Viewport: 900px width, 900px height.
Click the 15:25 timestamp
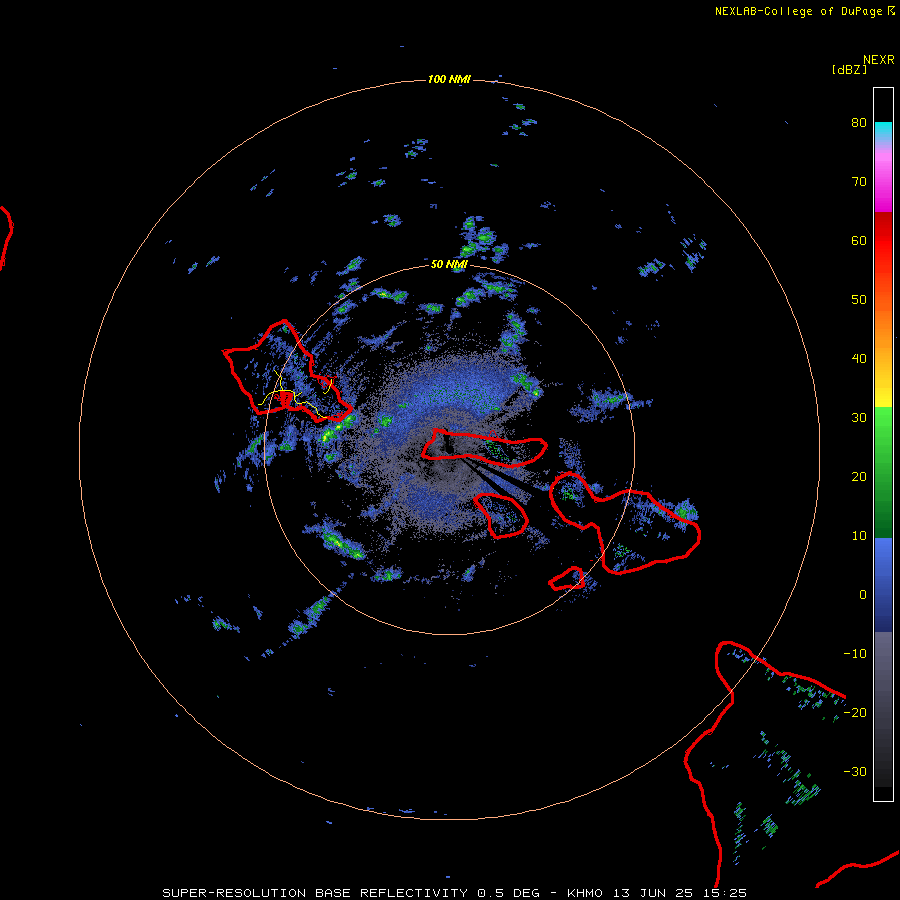[724, 893]
